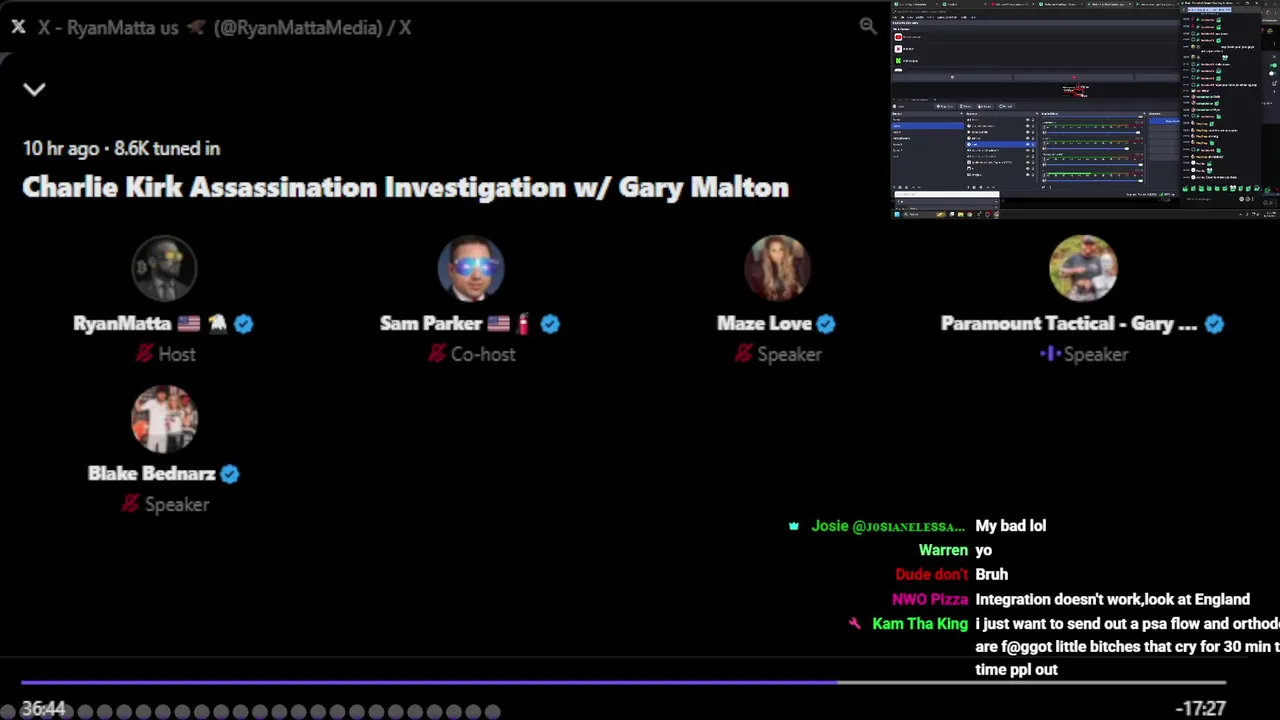
Task: Click the chat message 'Bruh'
Action: pos(992,575)
